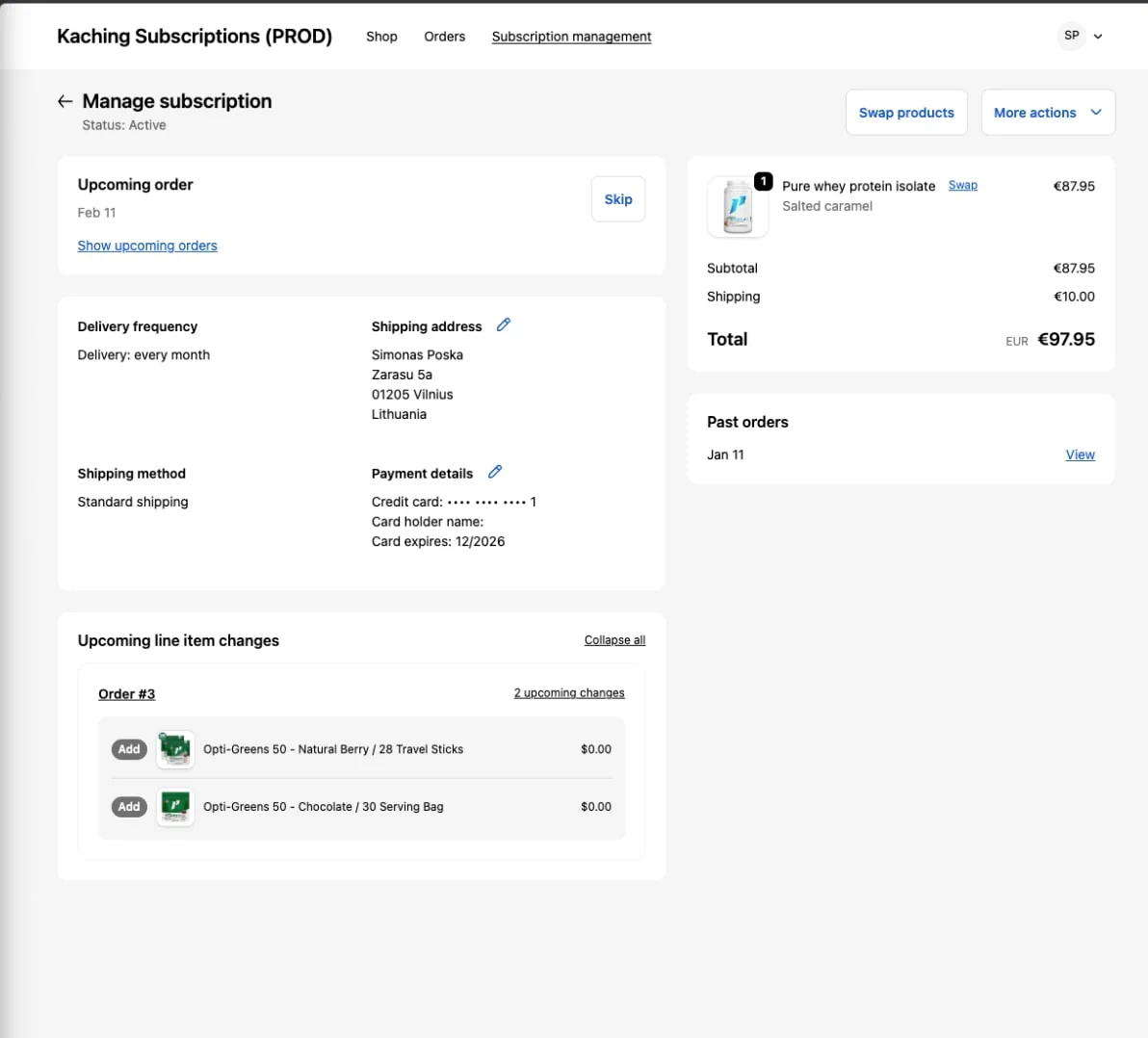This screenshot has height=1038, width=1148.
Task: Click the Feb 11 upcoming order date
Action: click(96, 213)
